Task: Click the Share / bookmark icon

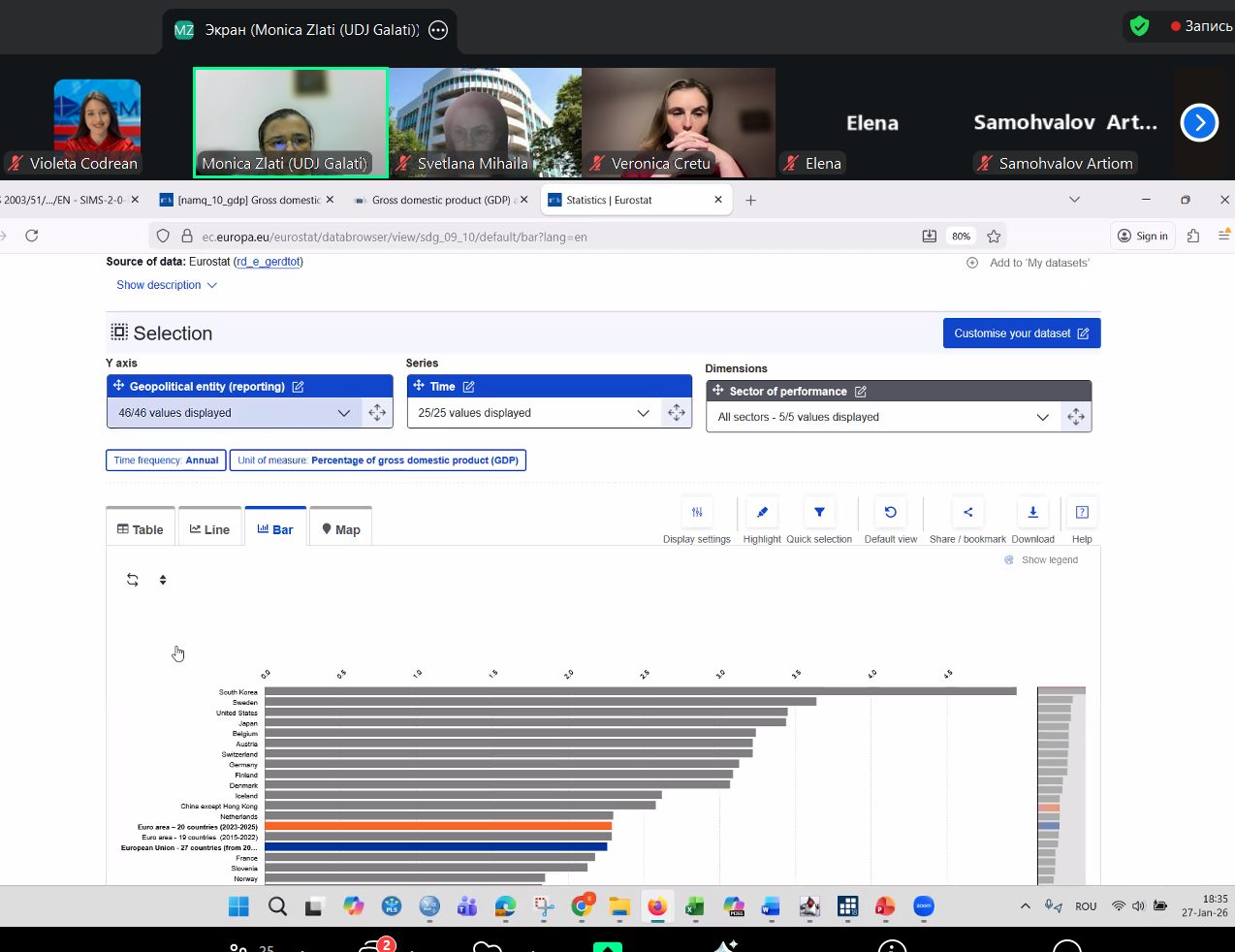Action: pos(967,513)
